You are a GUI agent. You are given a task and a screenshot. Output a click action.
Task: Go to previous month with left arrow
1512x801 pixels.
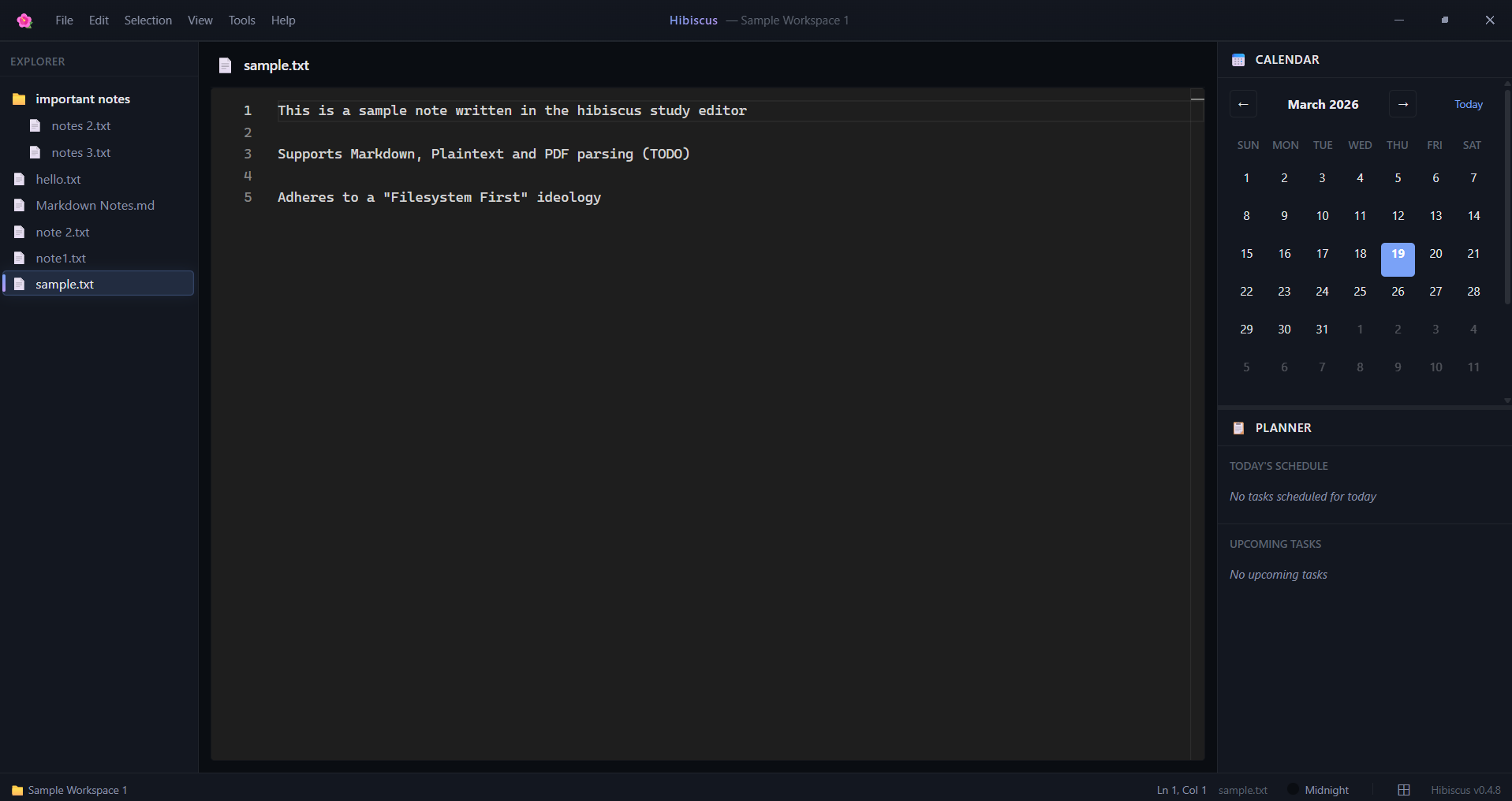coord(1243,104)
